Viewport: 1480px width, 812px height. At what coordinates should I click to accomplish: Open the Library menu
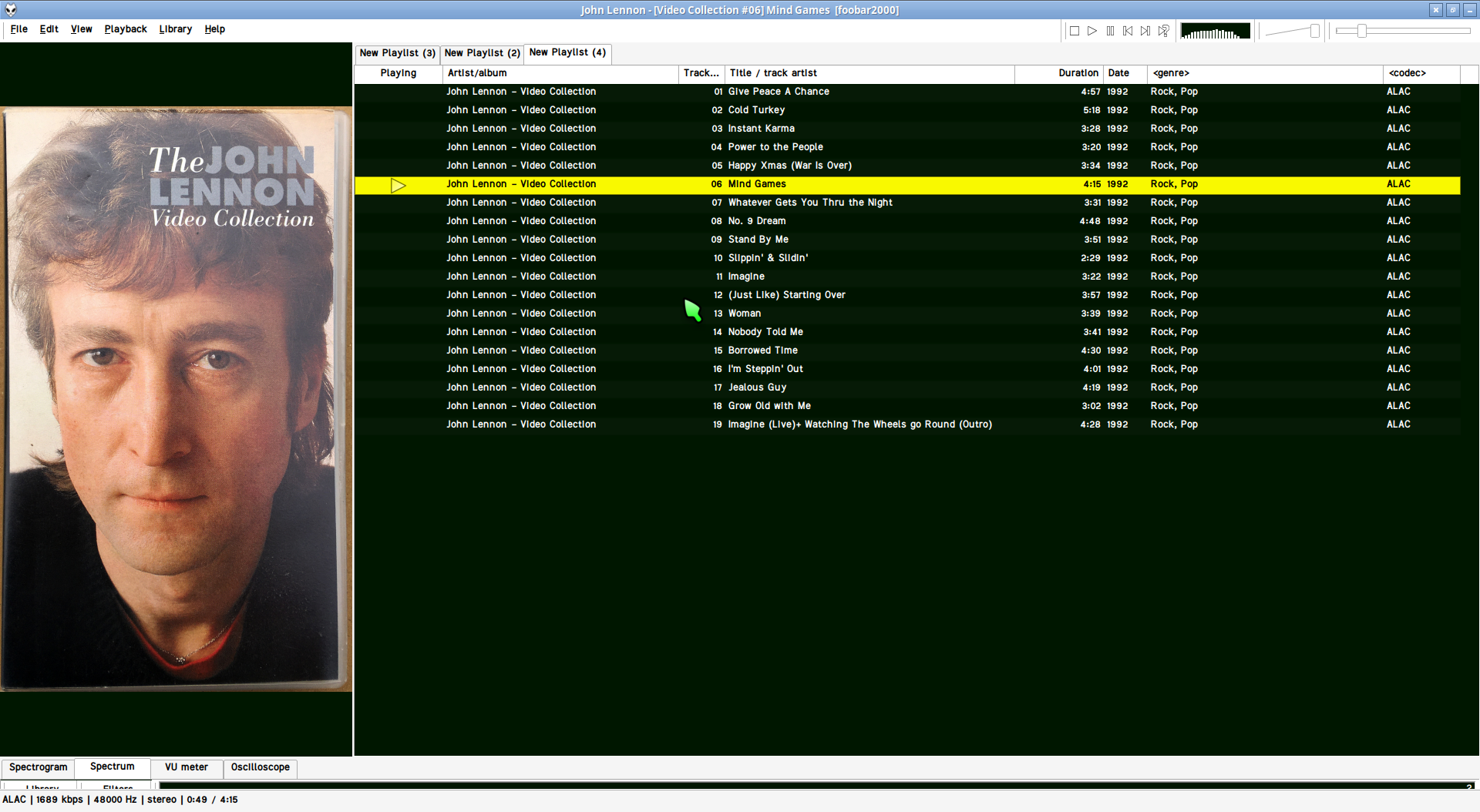click(x=175, y=29)
